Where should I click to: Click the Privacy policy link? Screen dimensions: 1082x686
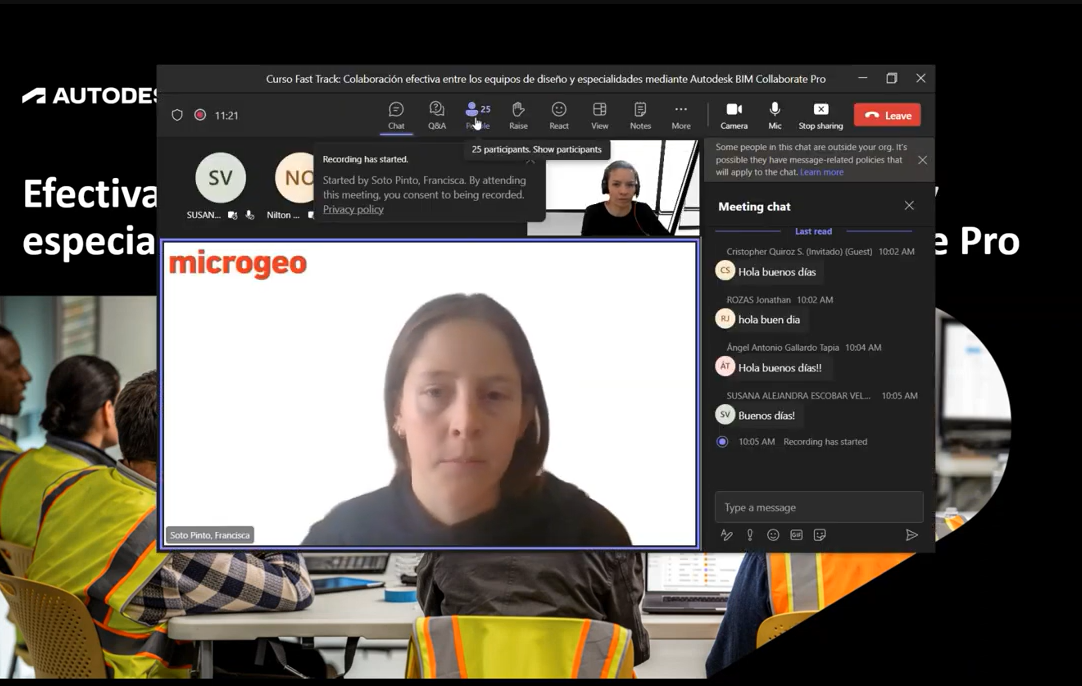353,209
